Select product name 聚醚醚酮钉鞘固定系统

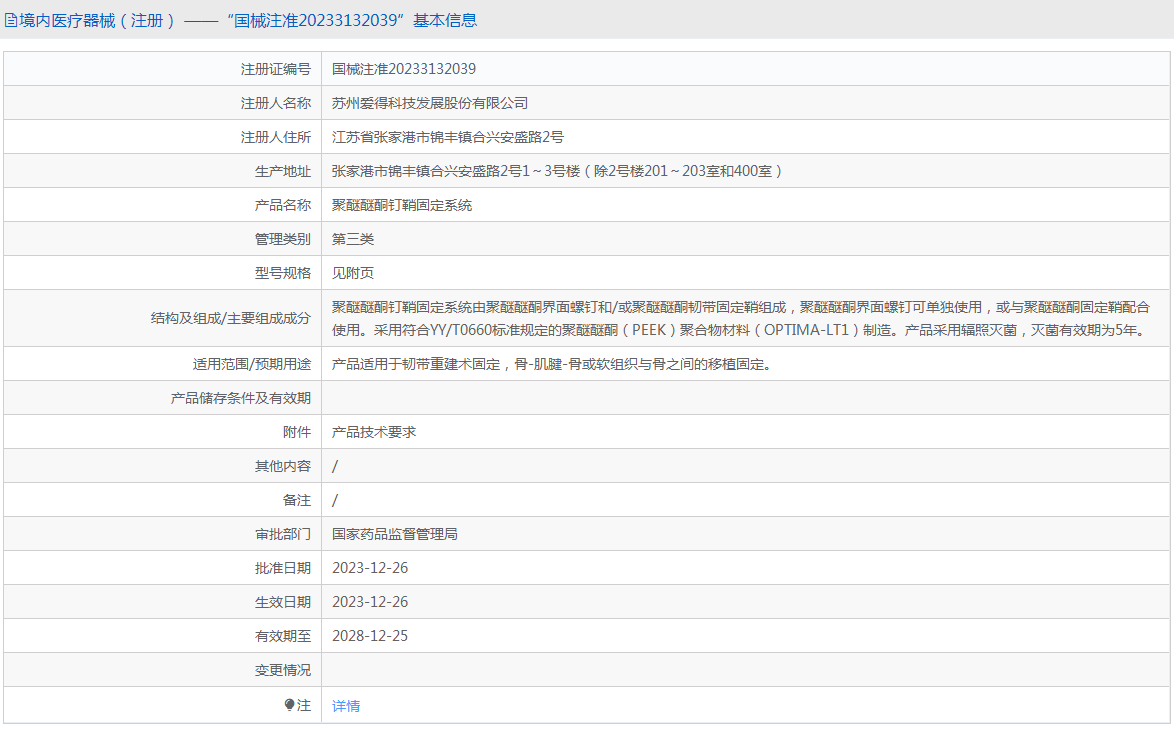tap(402, 205)
